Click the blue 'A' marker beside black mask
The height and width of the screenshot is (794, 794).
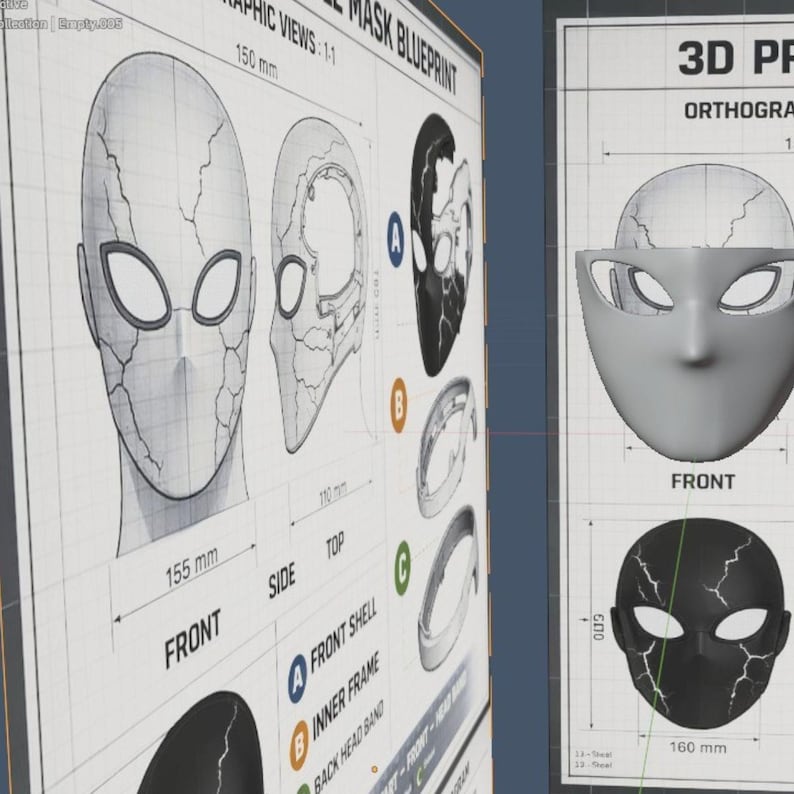[x=395, y=240]
